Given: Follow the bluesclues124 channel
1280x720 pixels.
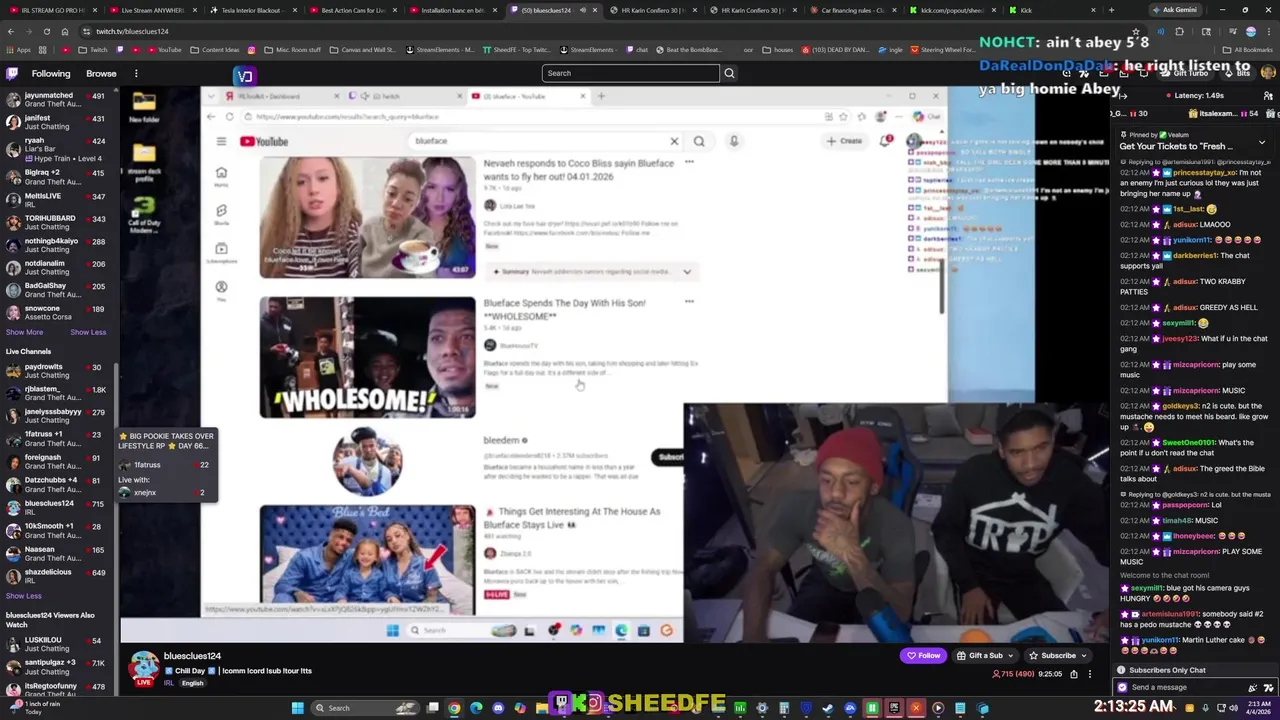Looking at the screenshot, I should [x=923, y=656].
